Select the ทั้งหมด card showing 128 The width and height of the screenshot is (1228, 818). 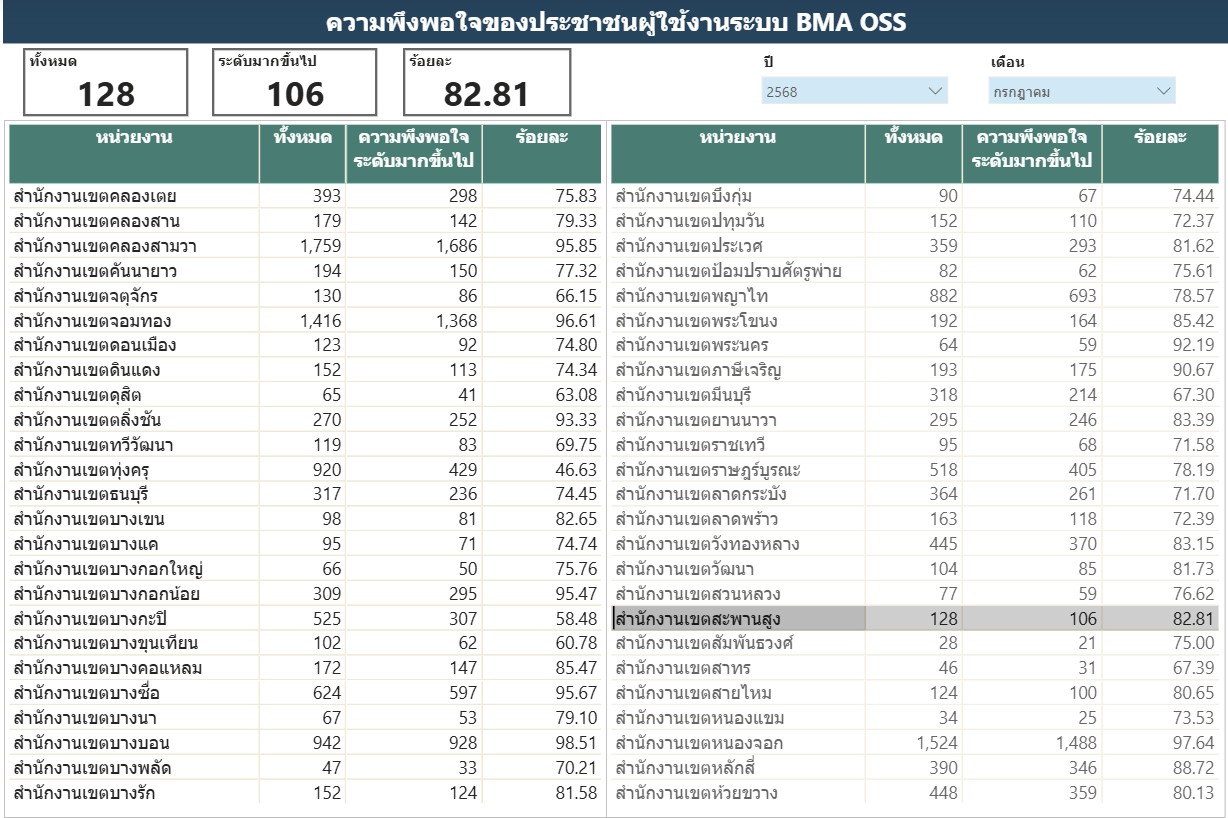point(106,82)
